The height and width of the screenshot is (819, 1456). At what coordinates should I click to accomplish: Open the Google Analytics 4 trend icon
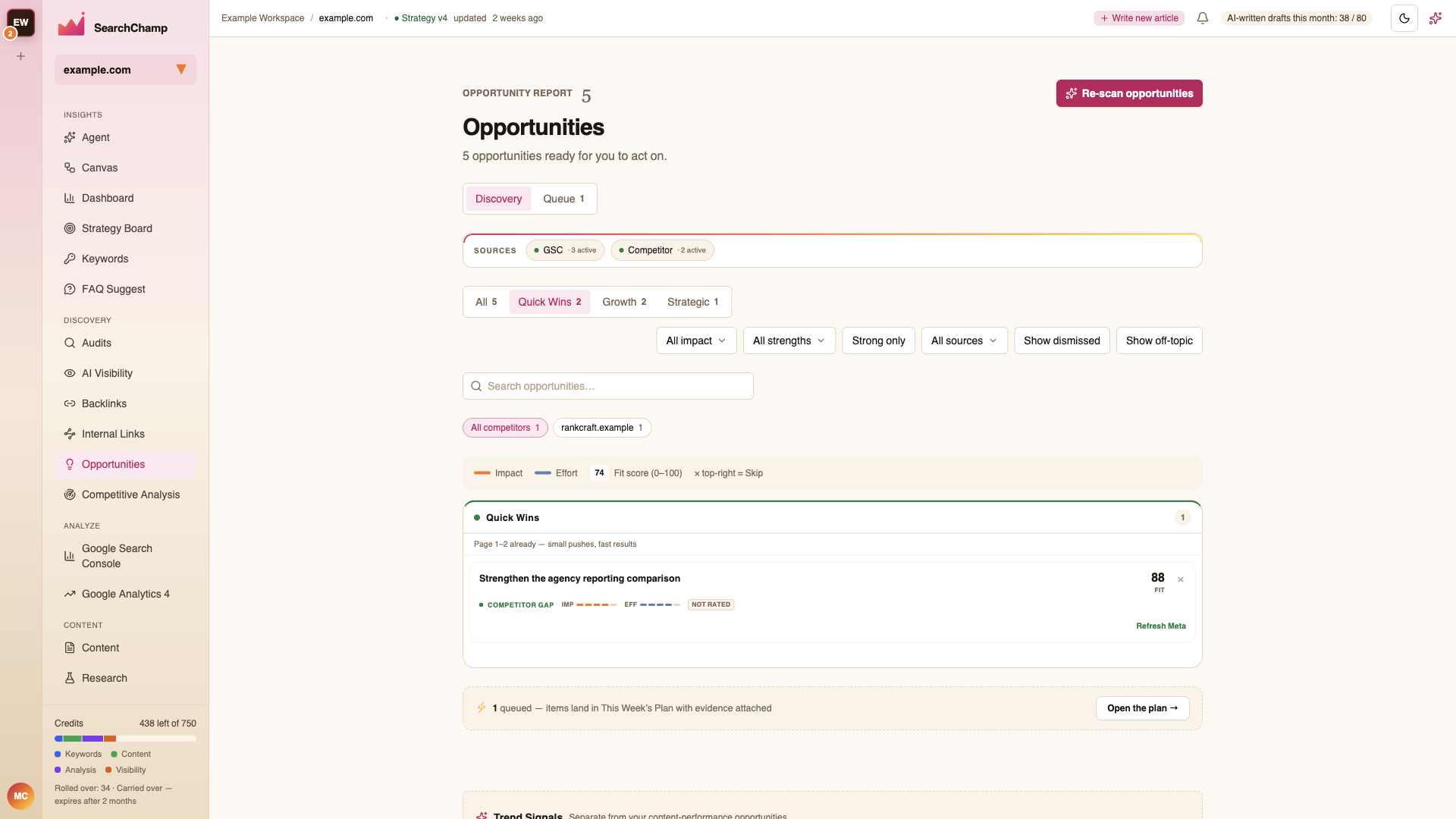(70, 594)
